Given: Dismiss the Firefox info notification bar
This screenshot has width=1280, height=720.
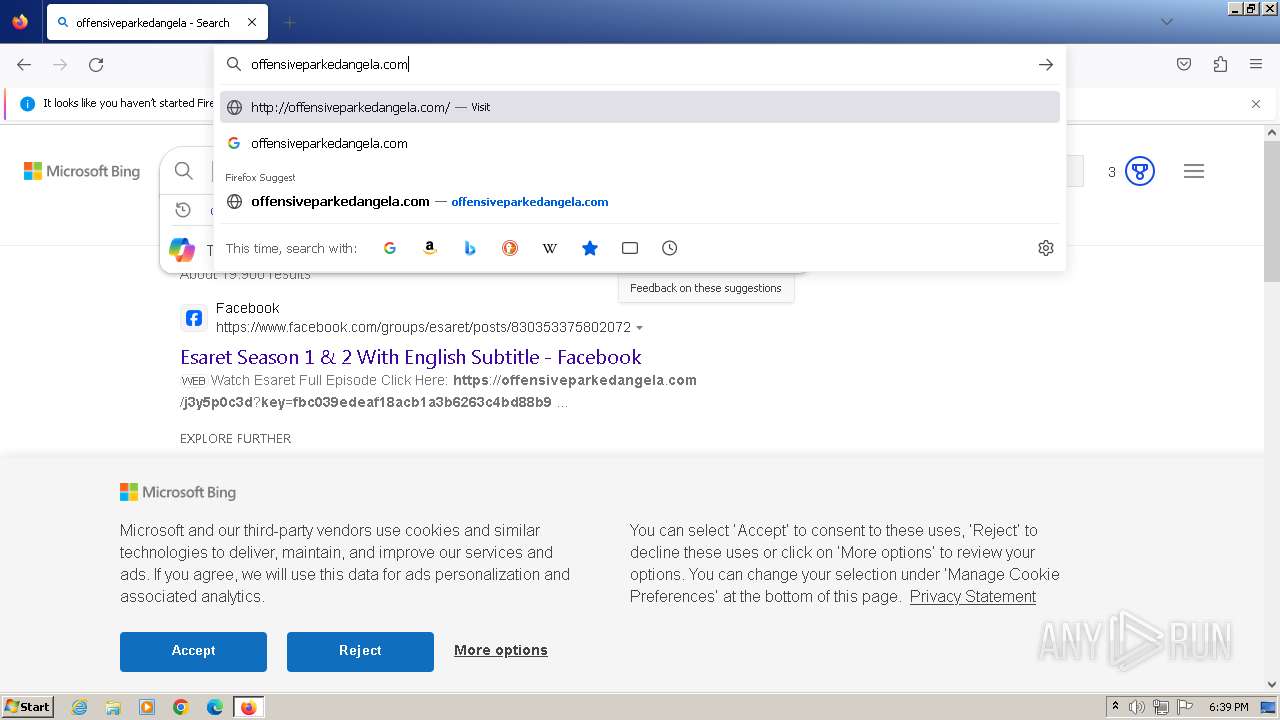Looking at the screenshot, I should coord(1256,104).
